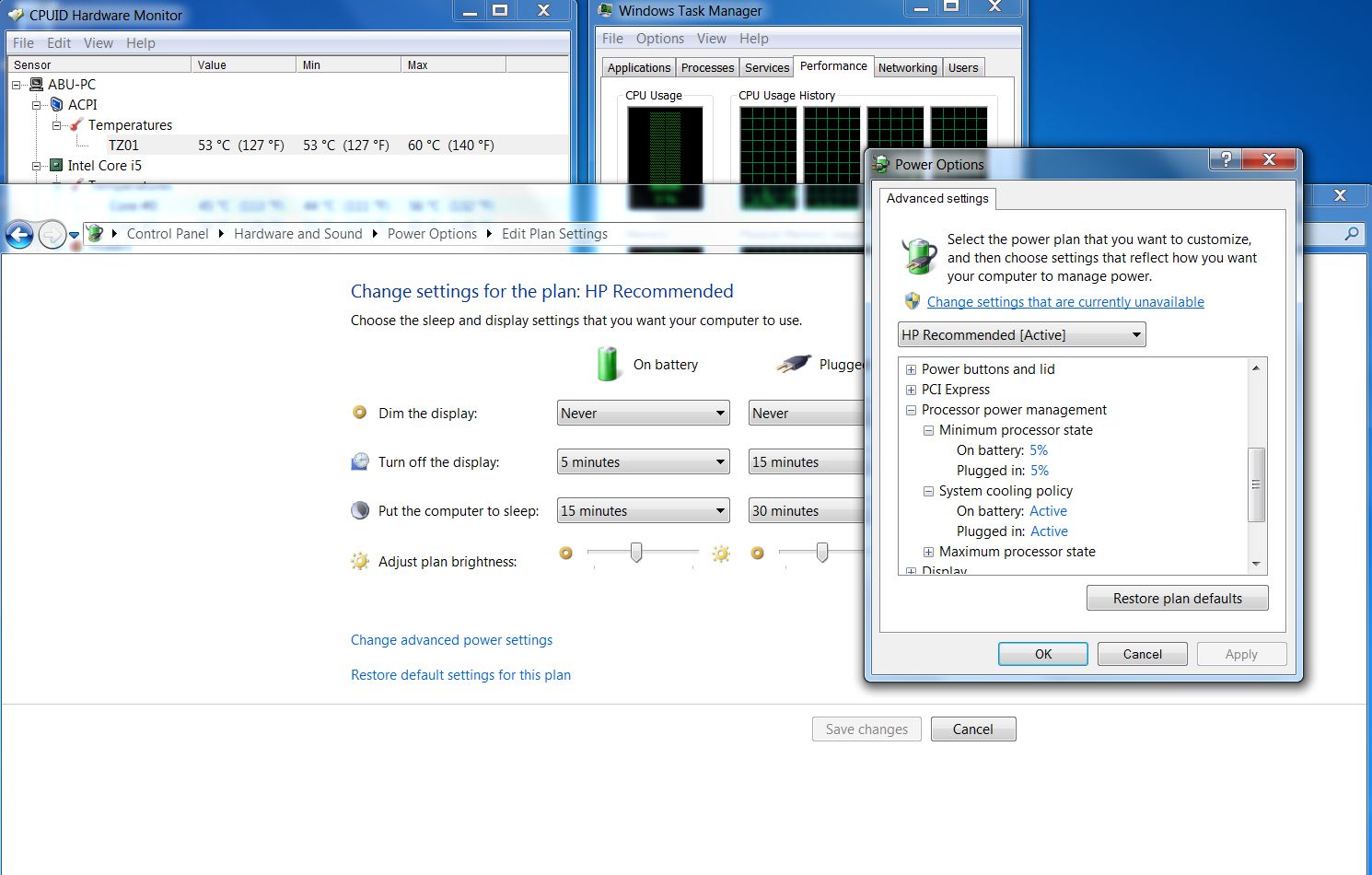Click the plugged-in brightness slider handle

[822, 553]
